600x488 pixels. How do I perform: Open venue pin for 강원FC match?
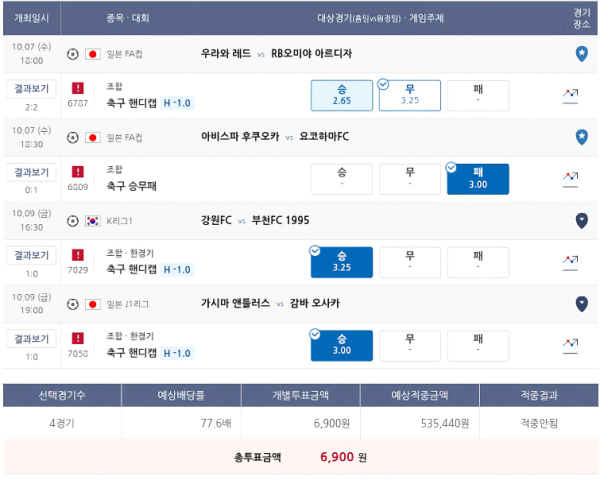tap(582, 220)
